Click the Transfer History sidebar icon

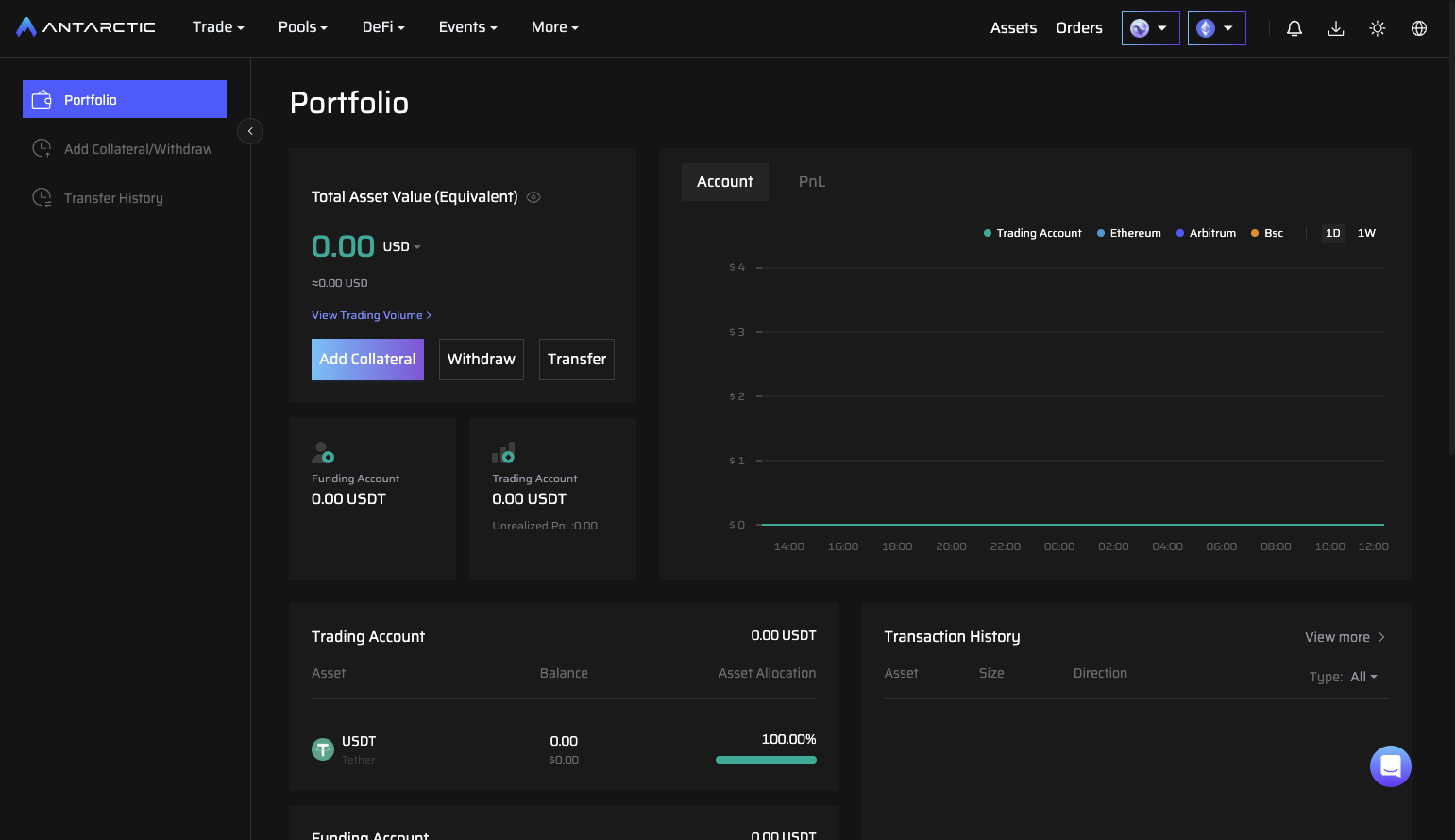click(x=42, y=197)
